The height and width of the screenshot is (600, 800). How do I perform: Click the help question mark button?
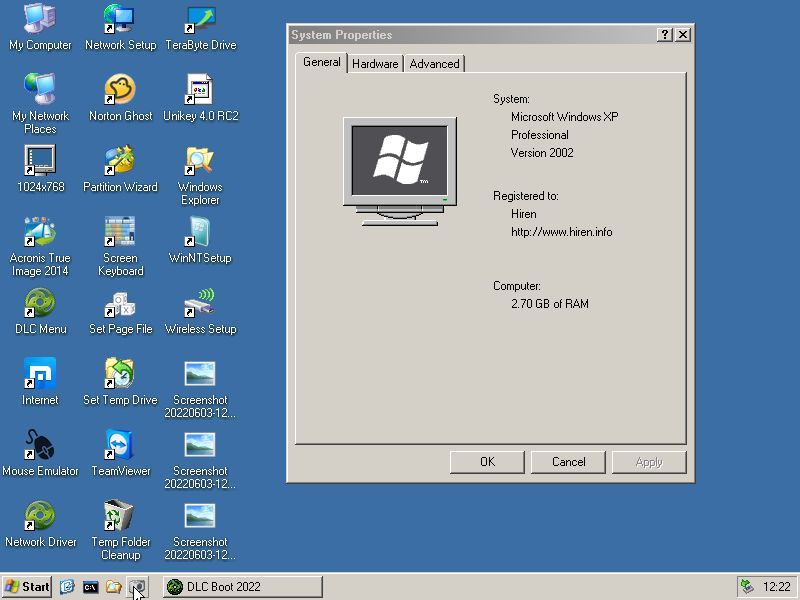point(664,35)
